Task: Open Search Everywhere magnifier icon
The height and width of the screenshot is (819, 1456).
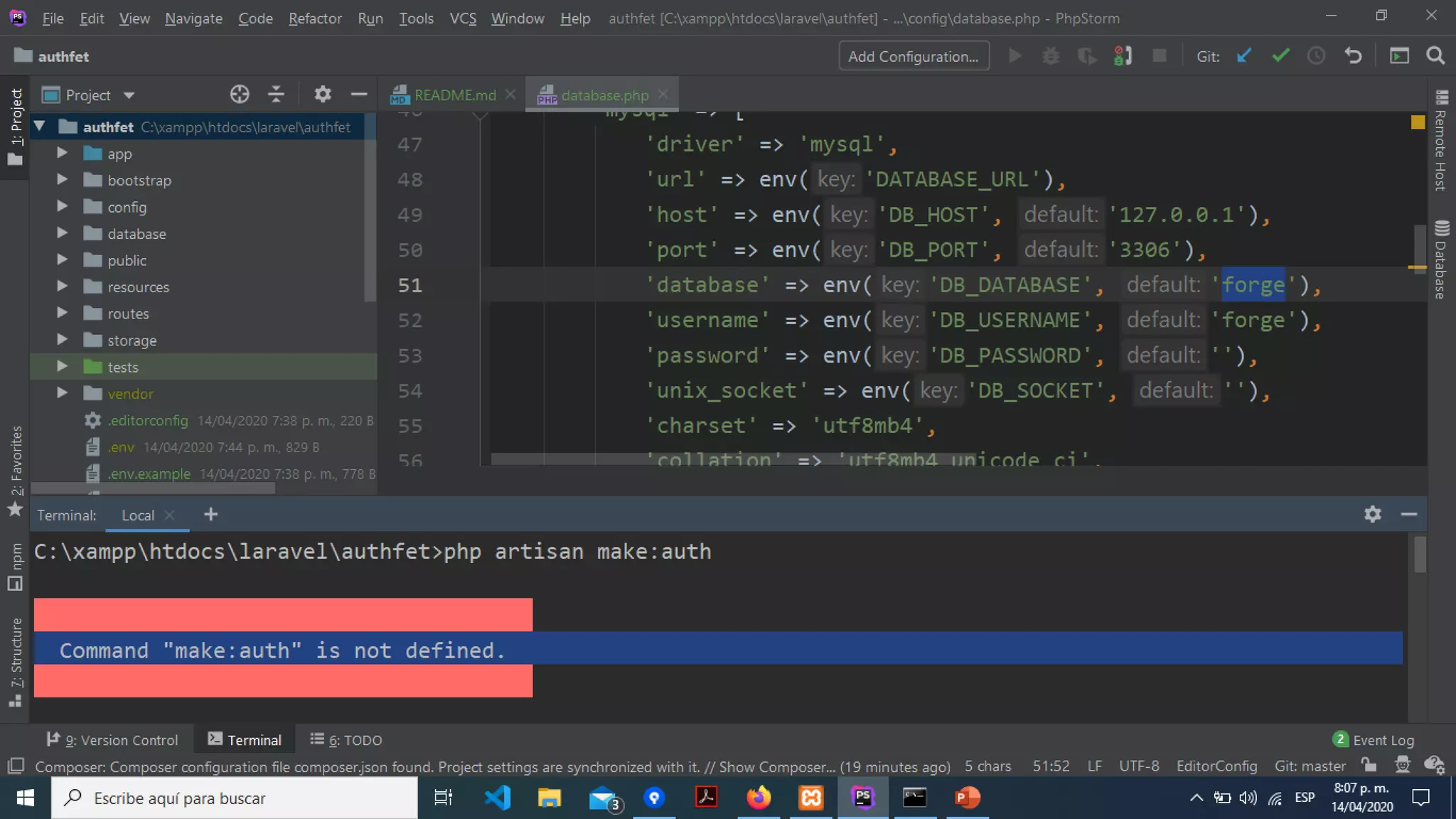Action: (x=1435, y=56)
